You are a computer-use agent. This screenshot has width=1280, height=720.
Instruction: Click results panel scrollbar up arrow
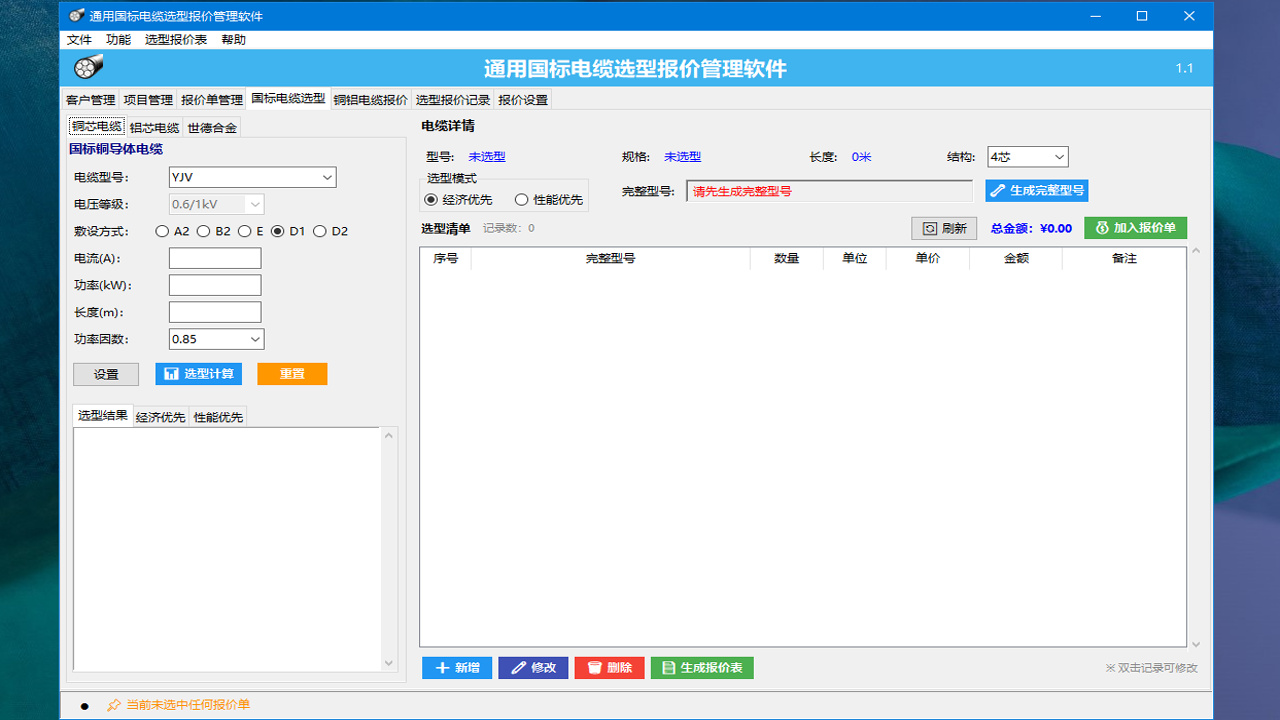390,435
